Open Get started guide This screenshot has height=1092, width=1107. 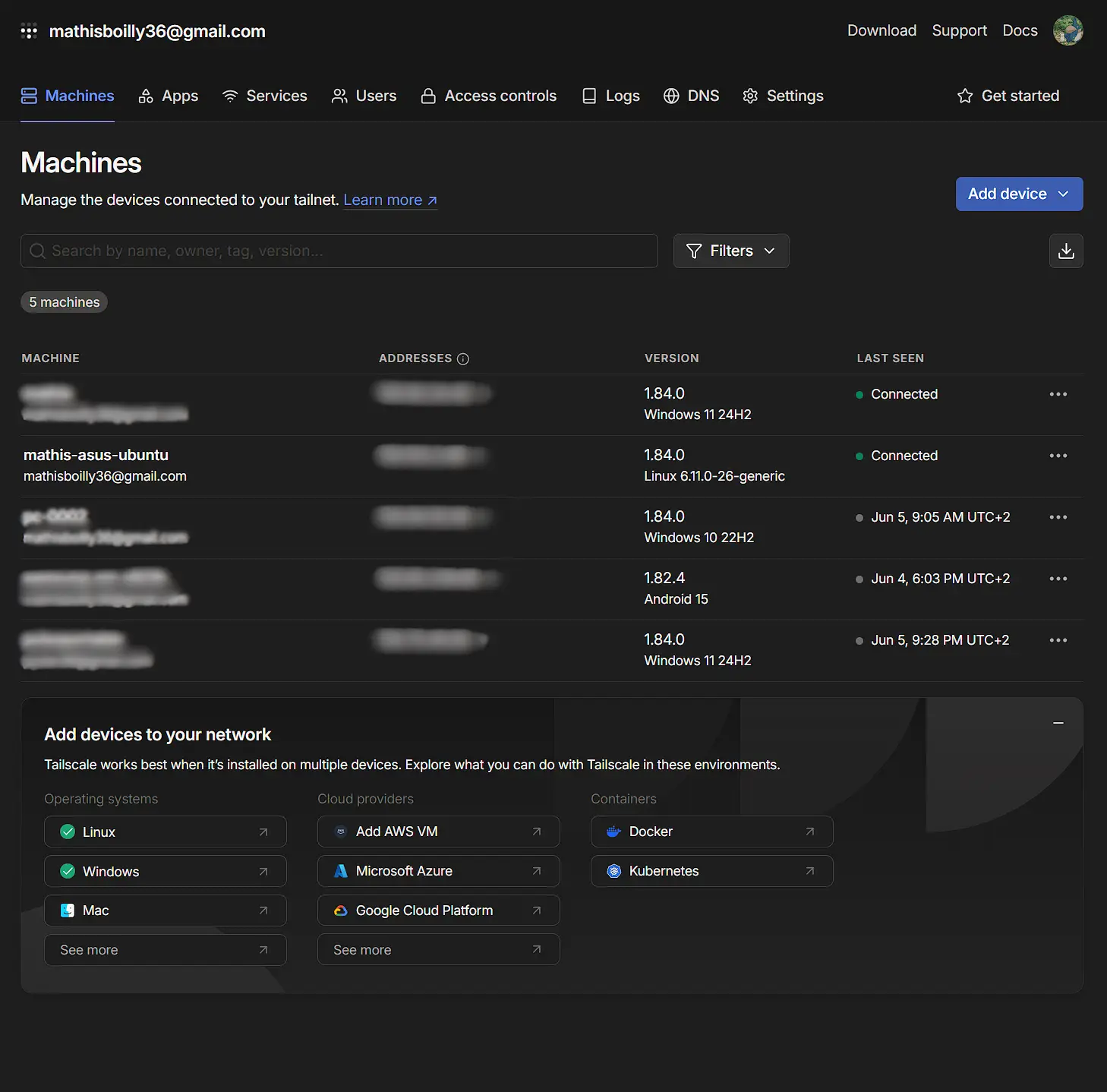pos(1008,96)
